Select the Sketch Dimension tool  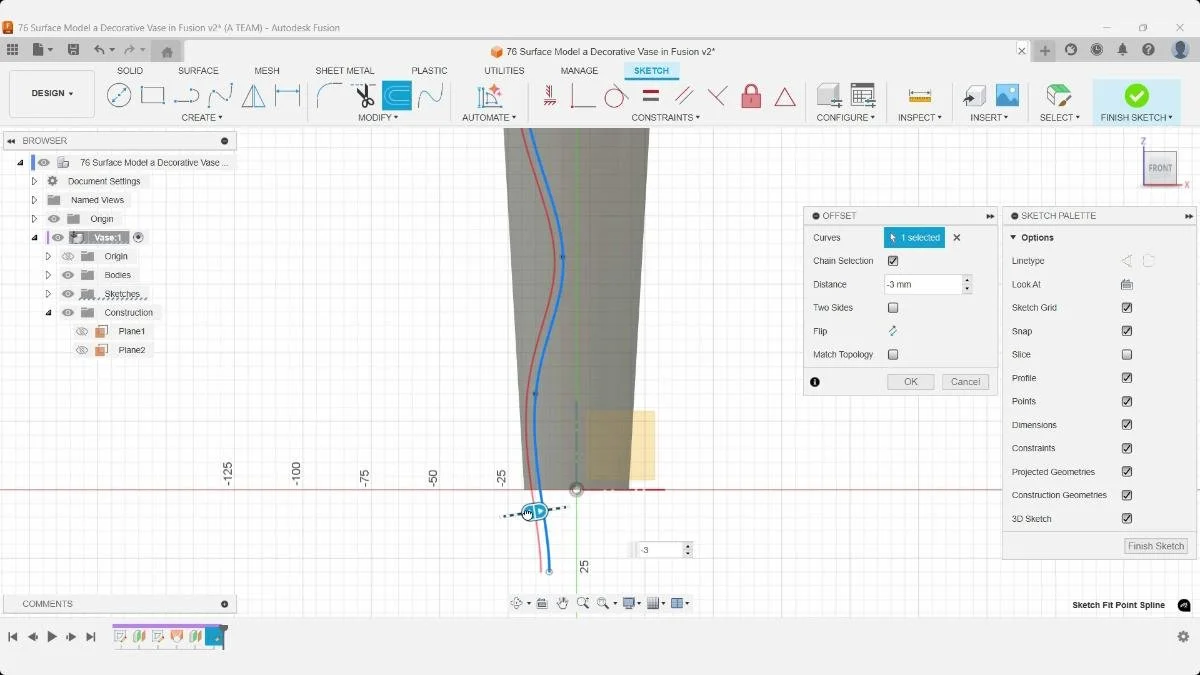click(288, 96)
